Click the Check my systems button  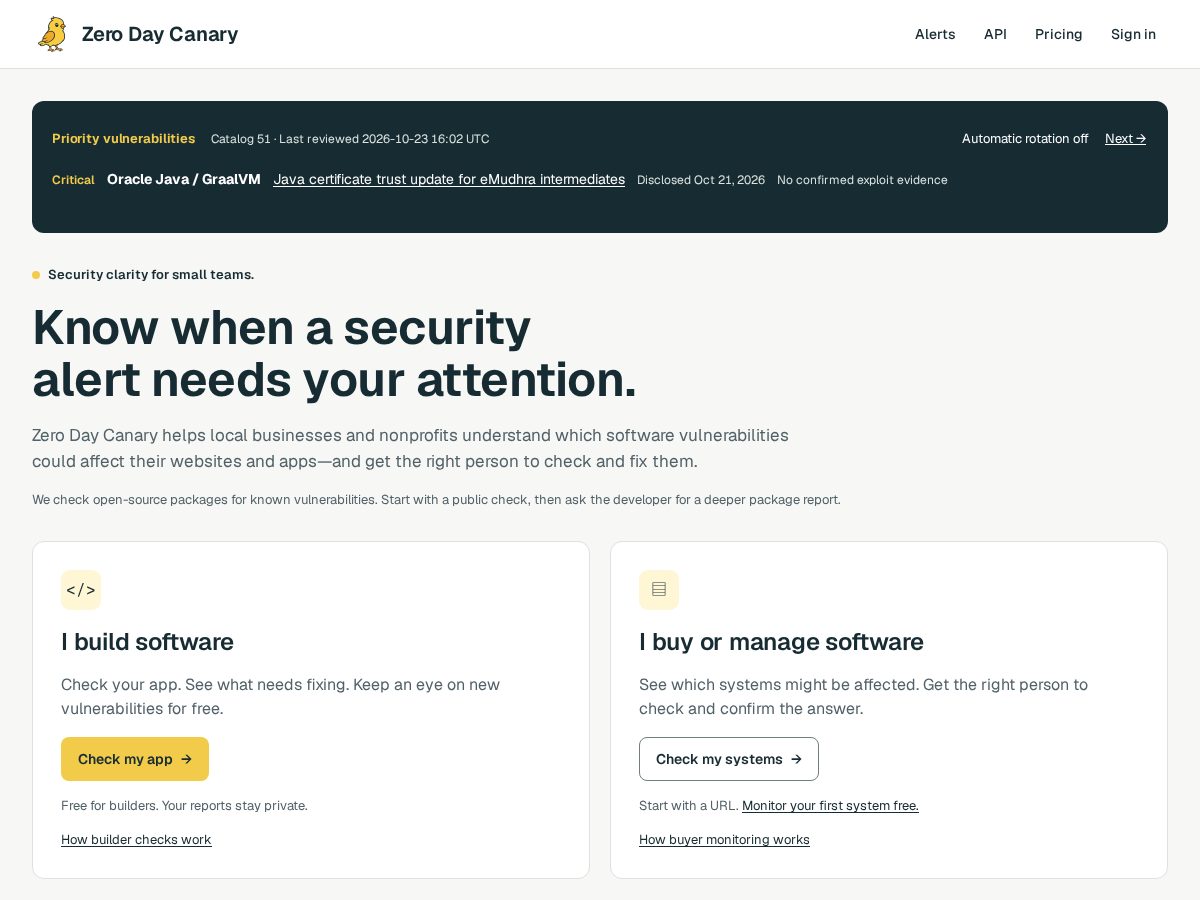pos(729,759)
